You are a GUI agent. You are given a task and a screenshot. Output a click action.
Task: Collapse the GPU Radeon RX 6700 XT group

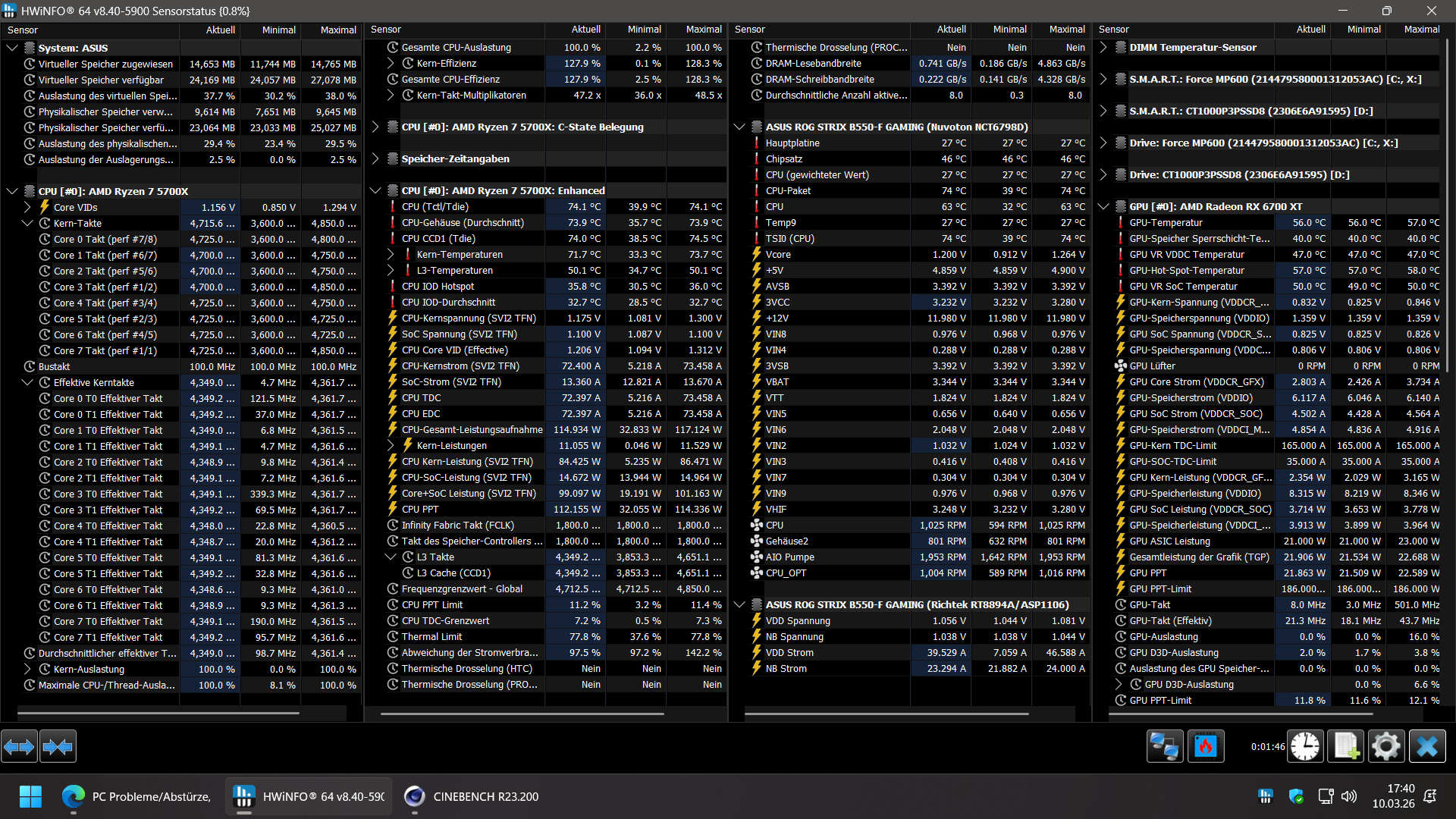(x=1103, y=206)
